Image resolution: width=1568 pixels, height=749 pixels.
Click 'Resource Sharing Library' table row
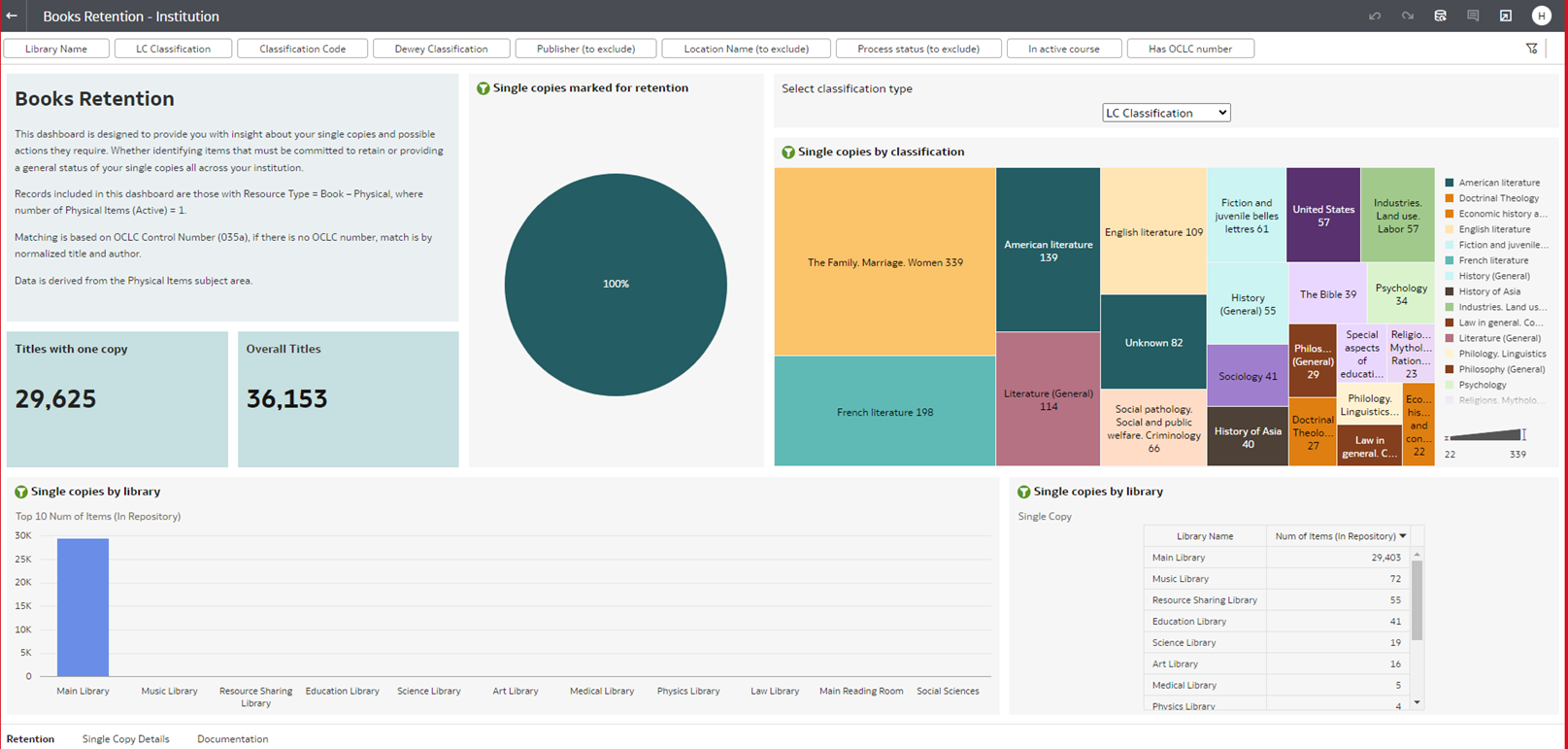pos(1277,600)
